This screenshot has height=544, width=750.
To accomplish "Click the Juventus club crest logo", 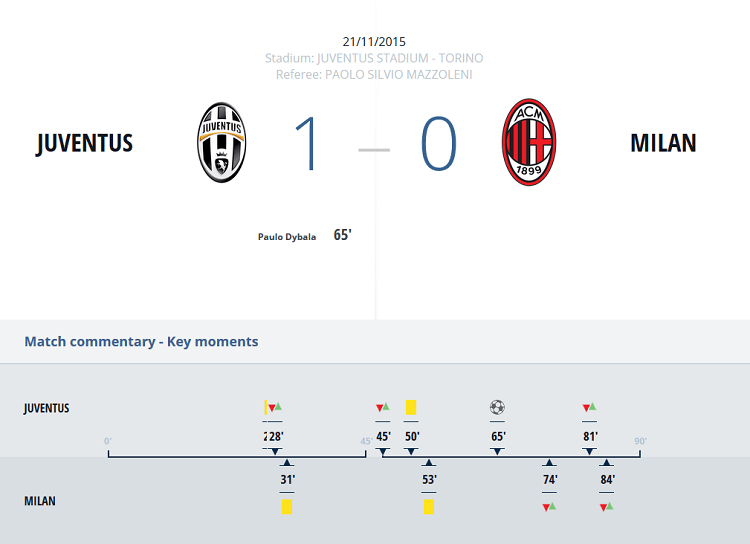I will coord(221,142).
